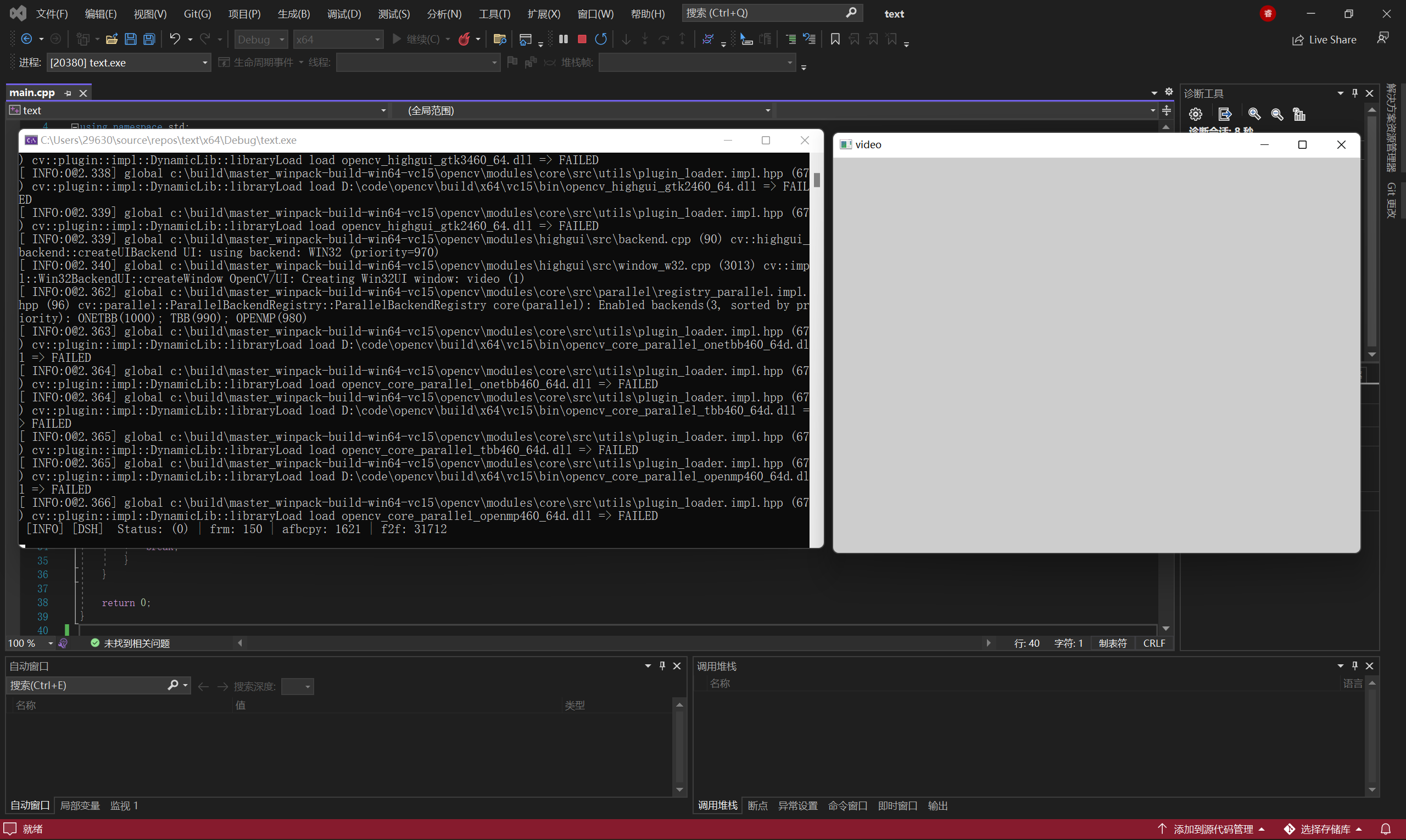Viewport: 1406px width, 840px height.
Task: Click the CRLF line ending indicator
Action: 1153,643
